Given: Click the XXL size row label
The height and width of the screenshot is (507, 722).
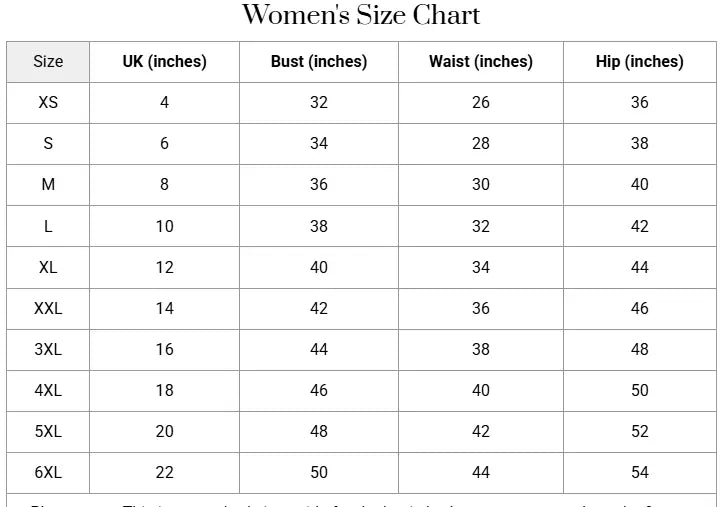Looking at the screenshot, I should click(48, 308).
